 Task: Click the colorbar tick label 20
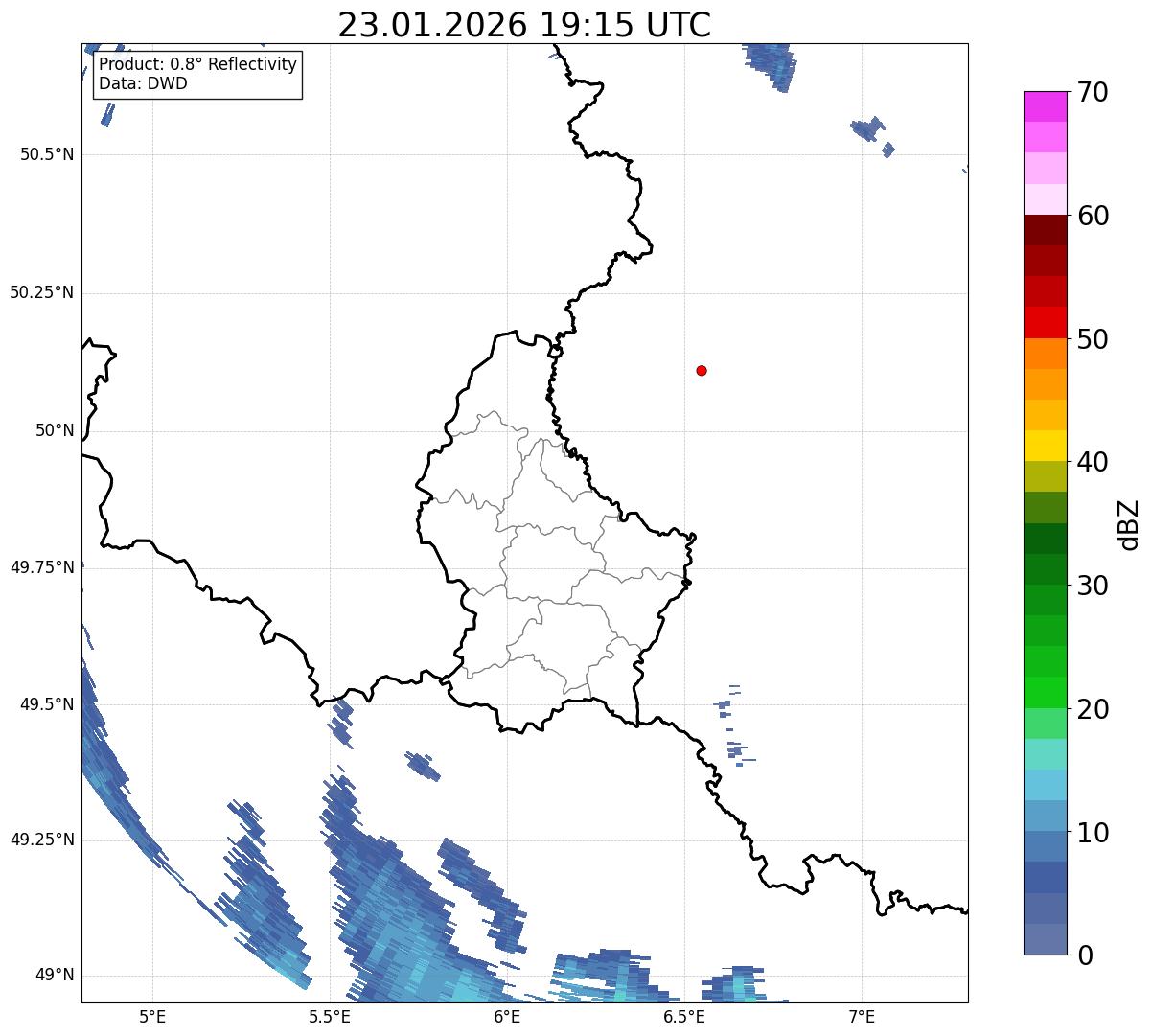tap(1093, 709)
